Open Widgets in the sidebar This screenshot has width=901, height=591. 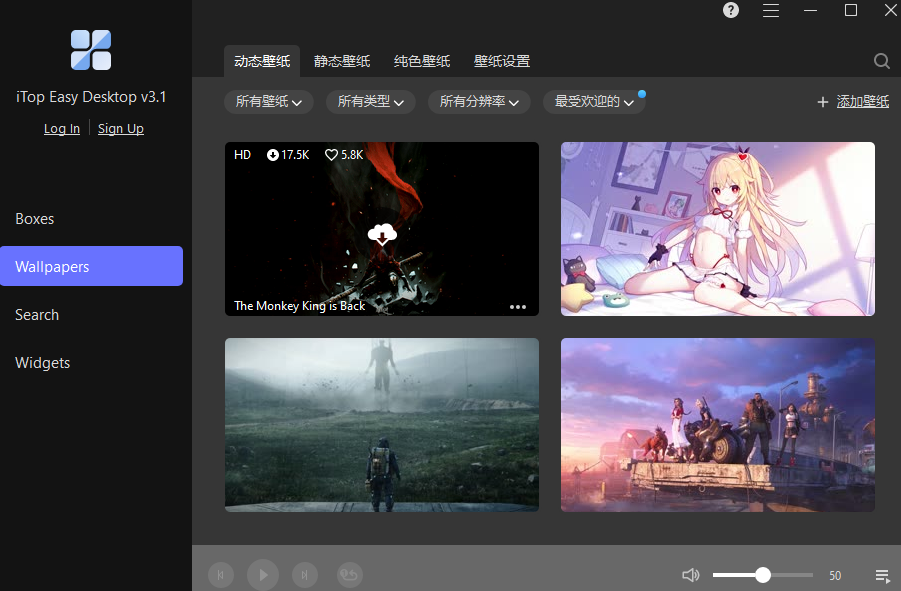(x=43, y=363)
